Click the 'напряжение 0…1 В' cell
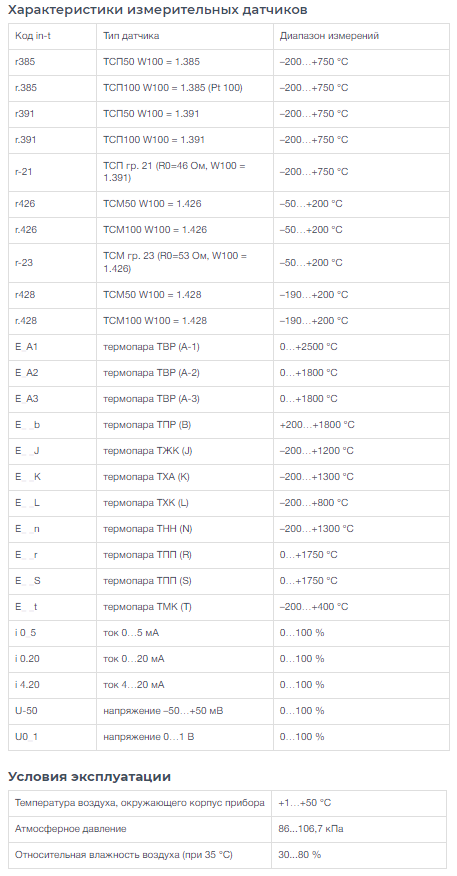This screenshot has height=876, width=457. tap(185, 737)
